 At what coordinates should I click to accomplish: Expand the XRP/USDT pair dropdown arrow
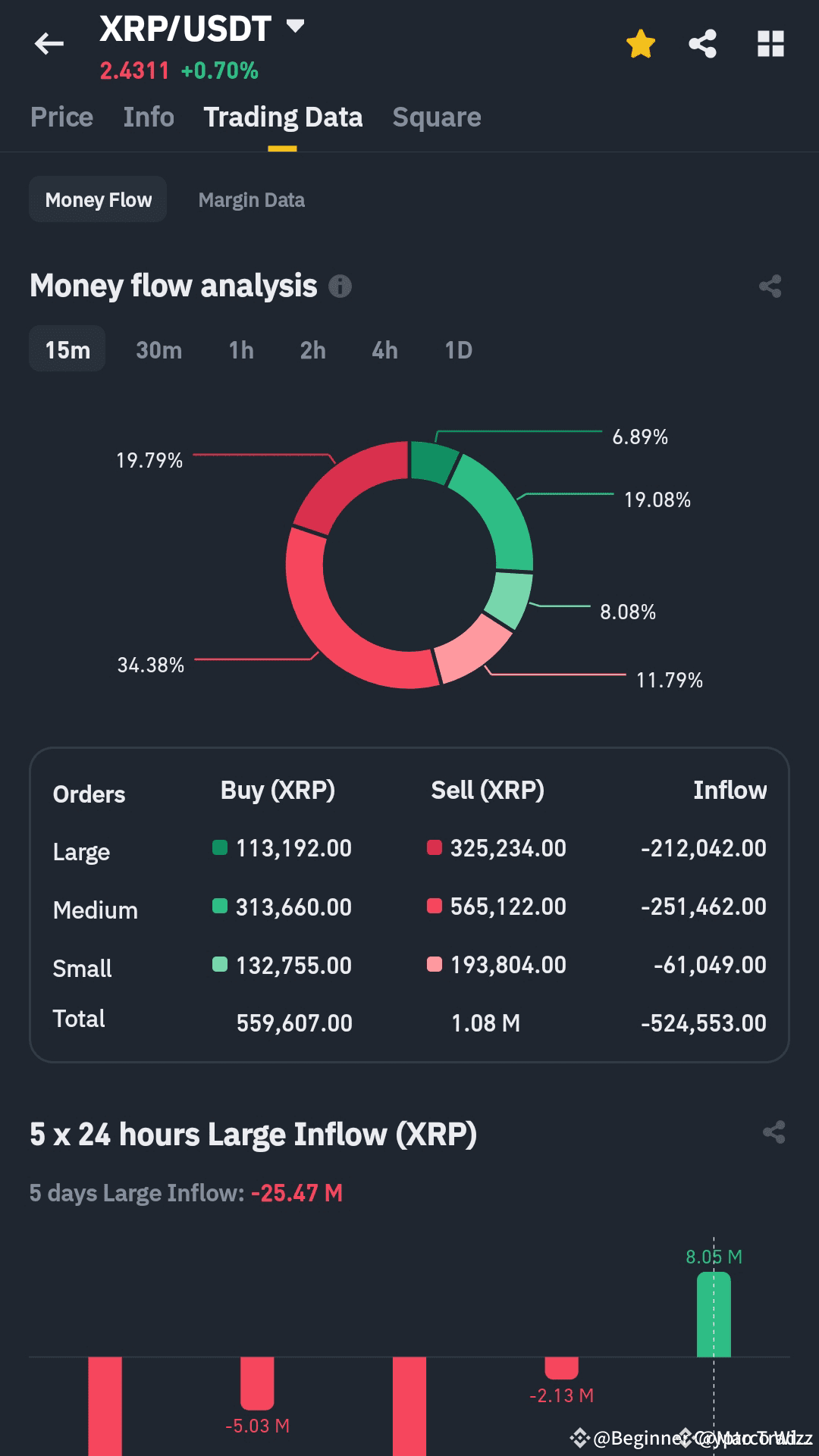click(295, 27)
